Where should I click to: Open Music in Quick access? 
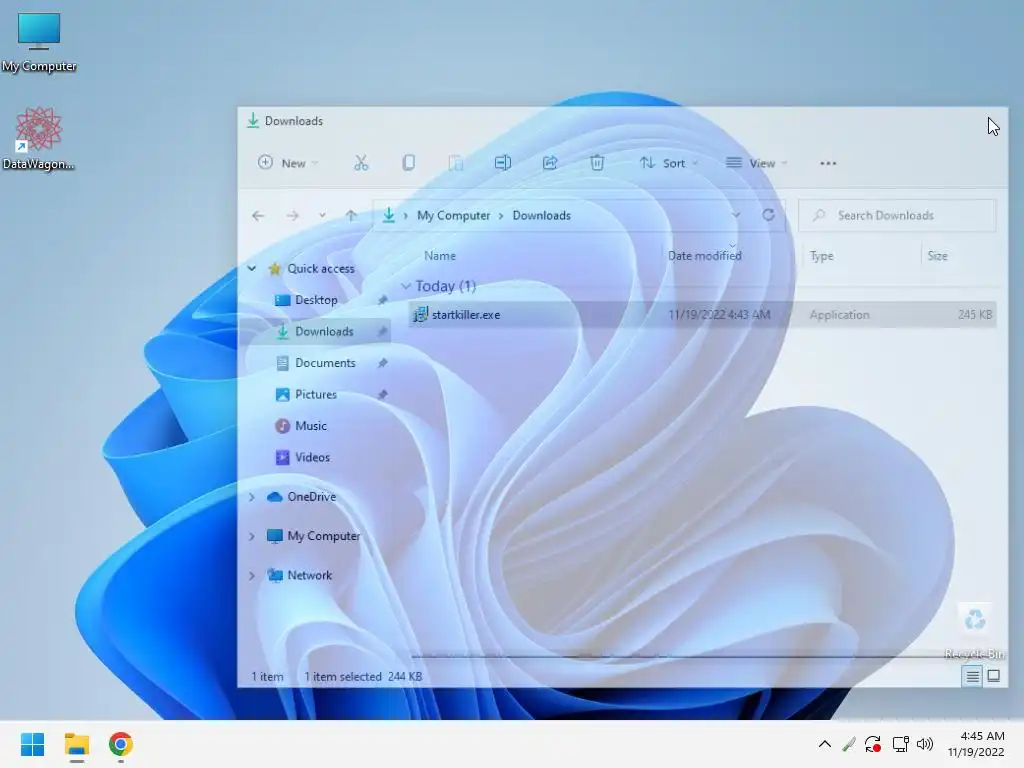pyautogui.click(x=311, y=425)
